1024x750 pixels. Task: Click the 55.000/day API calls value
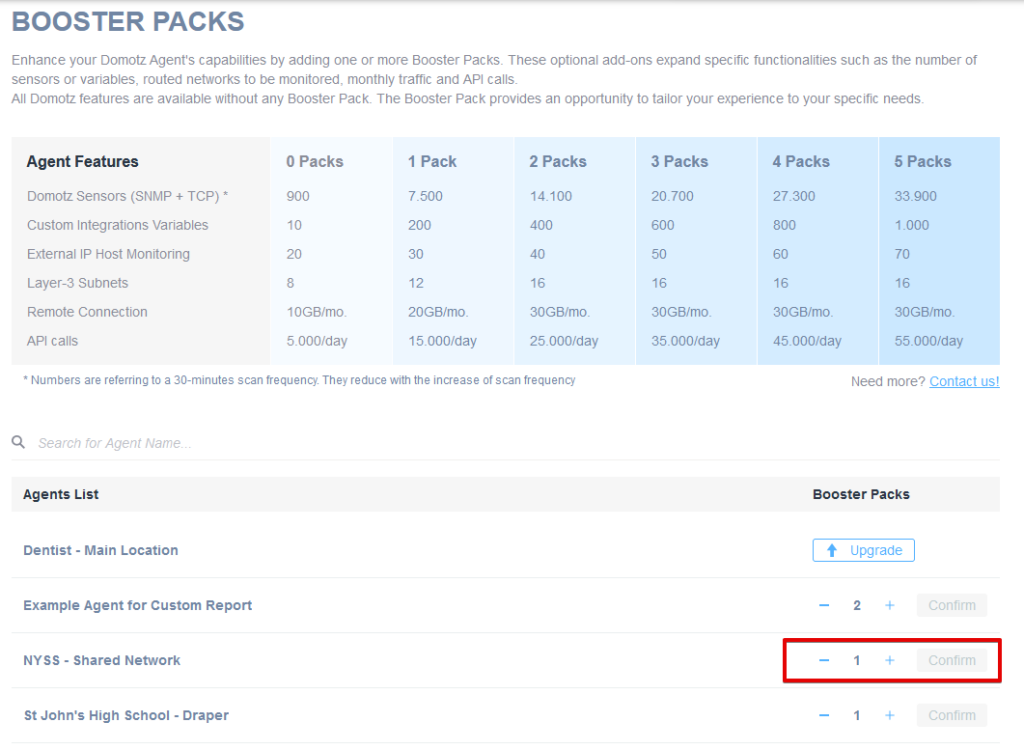click(929, 341)
